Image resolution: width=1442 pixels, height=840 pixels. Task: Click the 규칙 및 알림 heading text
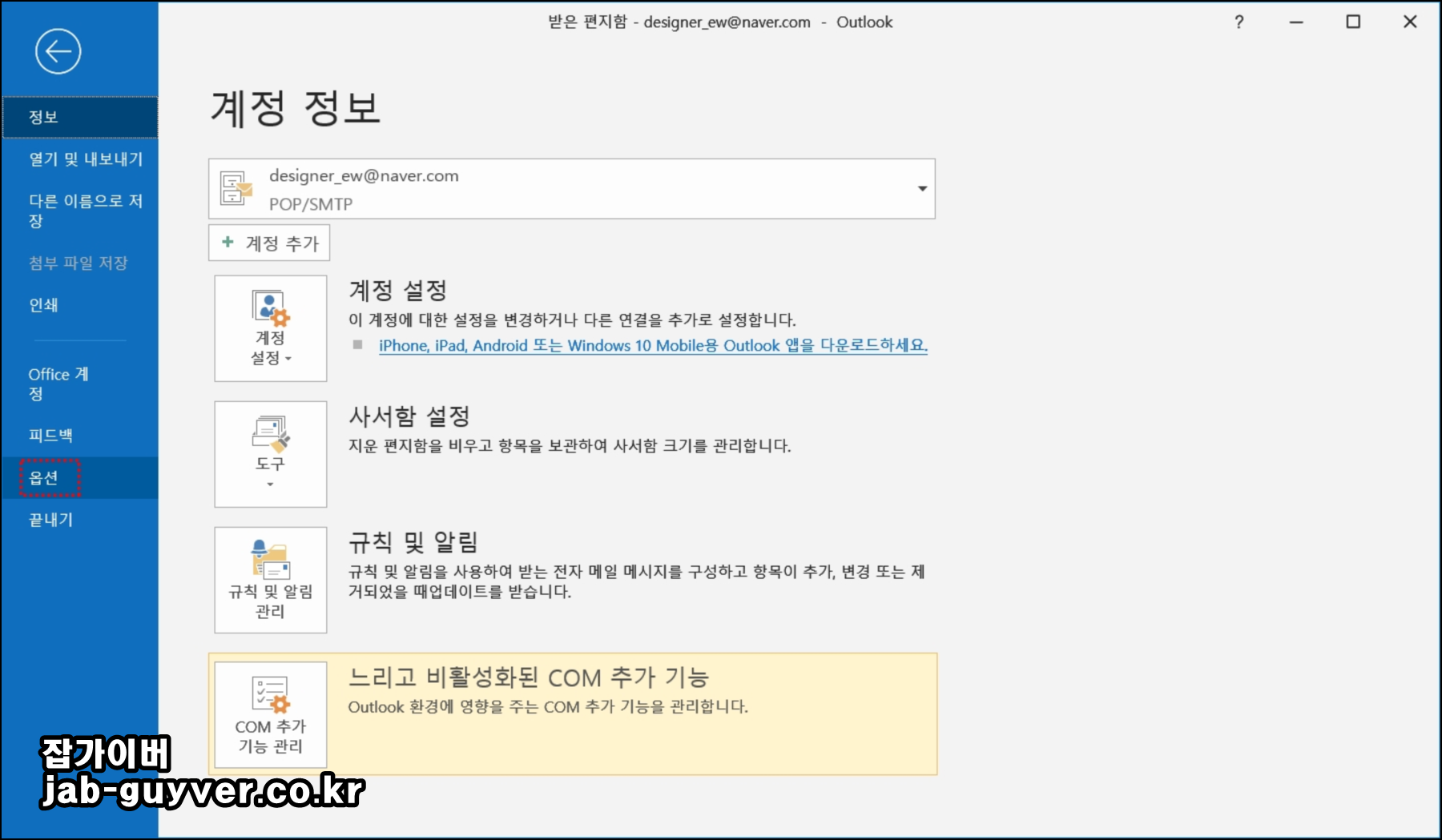[x=413, y=542]
